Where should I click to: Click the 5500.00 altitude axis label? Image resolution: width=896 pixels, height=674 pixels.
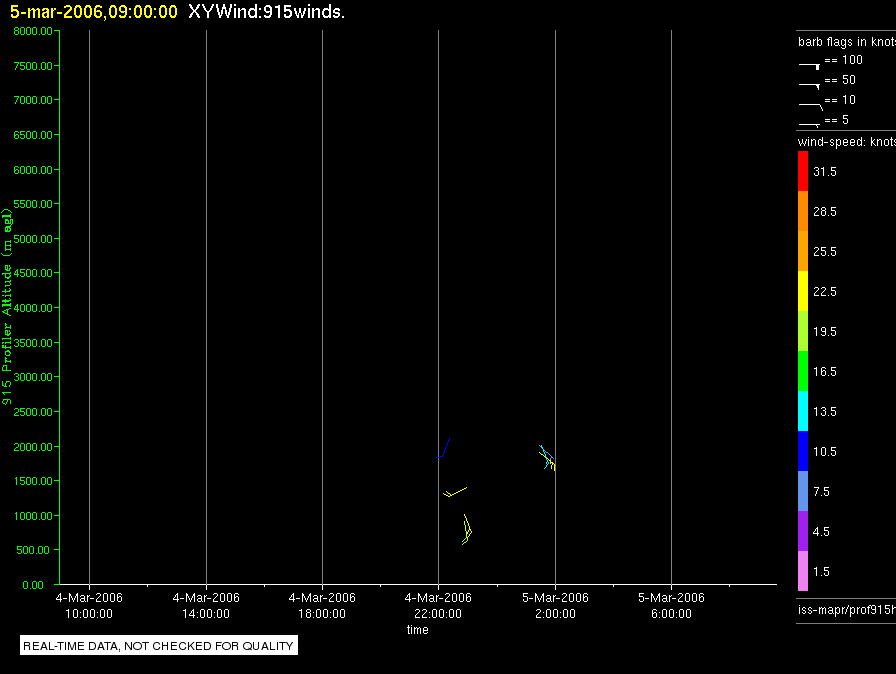pos(33,204)
